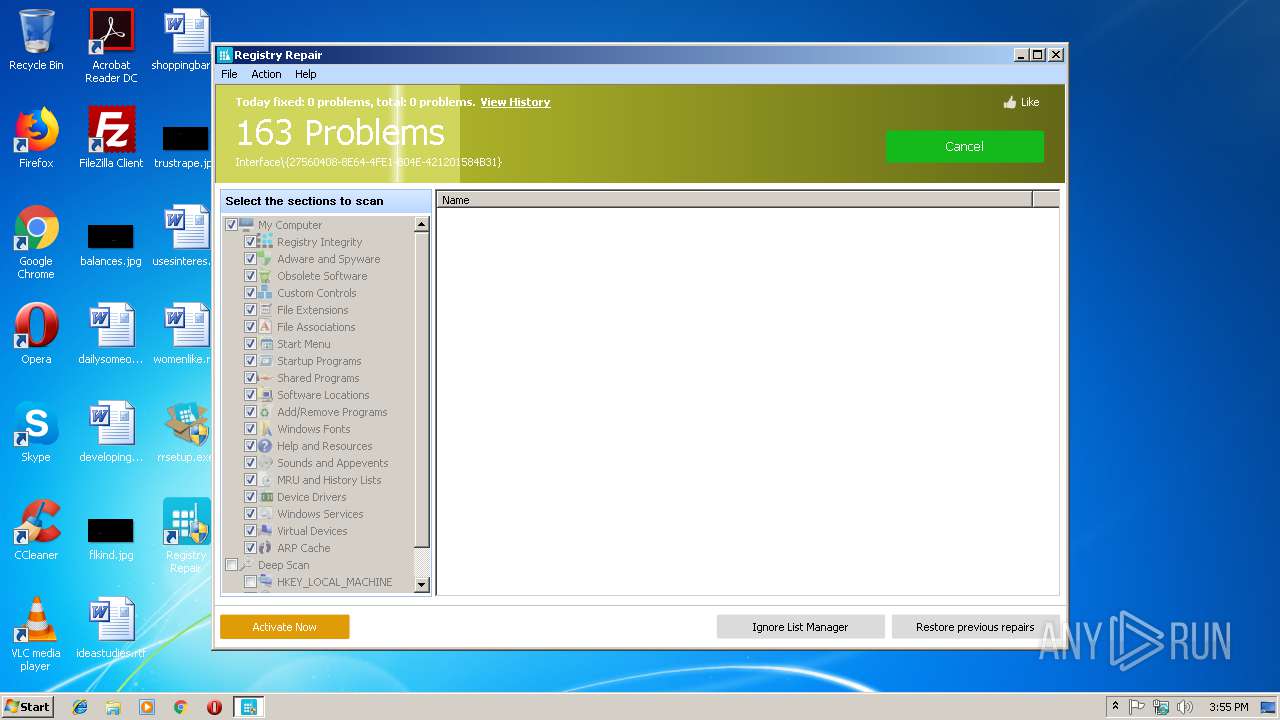Click the Adware and Spyware icon
Screen dimensions: 1280x720
[266, 259]
